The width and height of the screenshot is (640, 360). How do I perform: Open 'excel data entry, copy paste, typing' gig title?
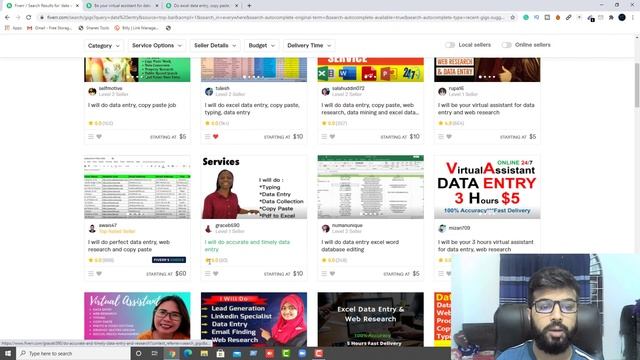coord(252,109)
